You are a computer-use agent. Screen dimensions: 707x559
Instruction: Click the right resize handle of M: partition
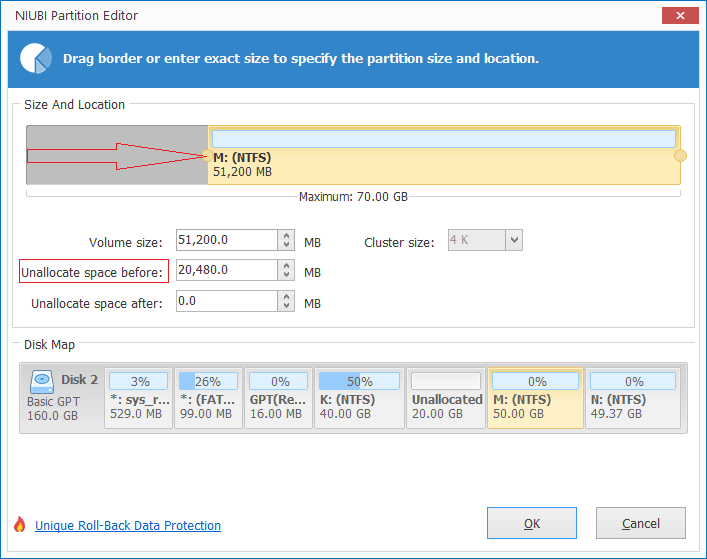click(x=680, y=156)
